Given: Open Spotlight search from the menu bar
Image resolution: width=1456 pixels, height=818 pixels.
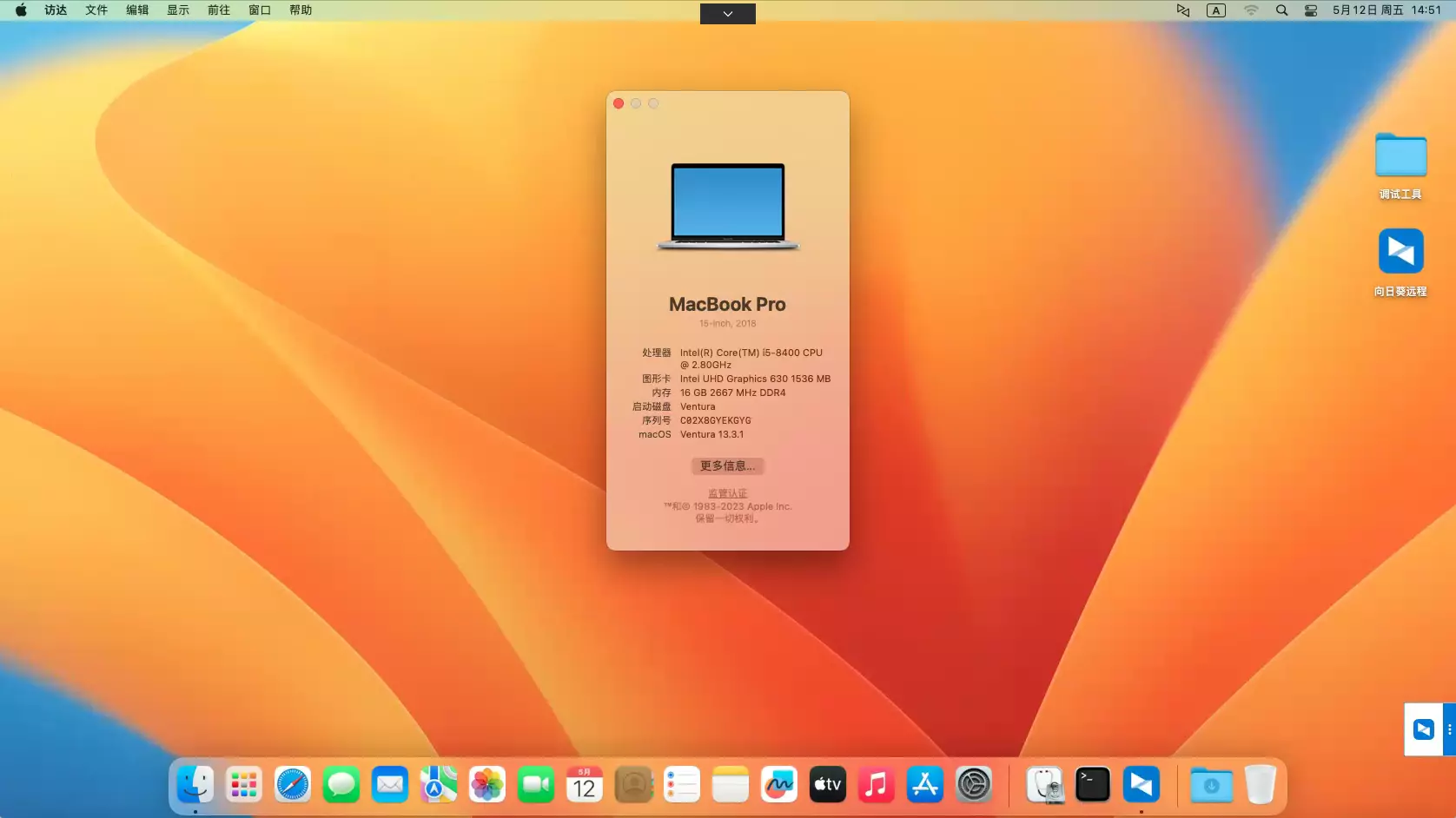Looking at the screenshot, I should tap(1281, 10).
